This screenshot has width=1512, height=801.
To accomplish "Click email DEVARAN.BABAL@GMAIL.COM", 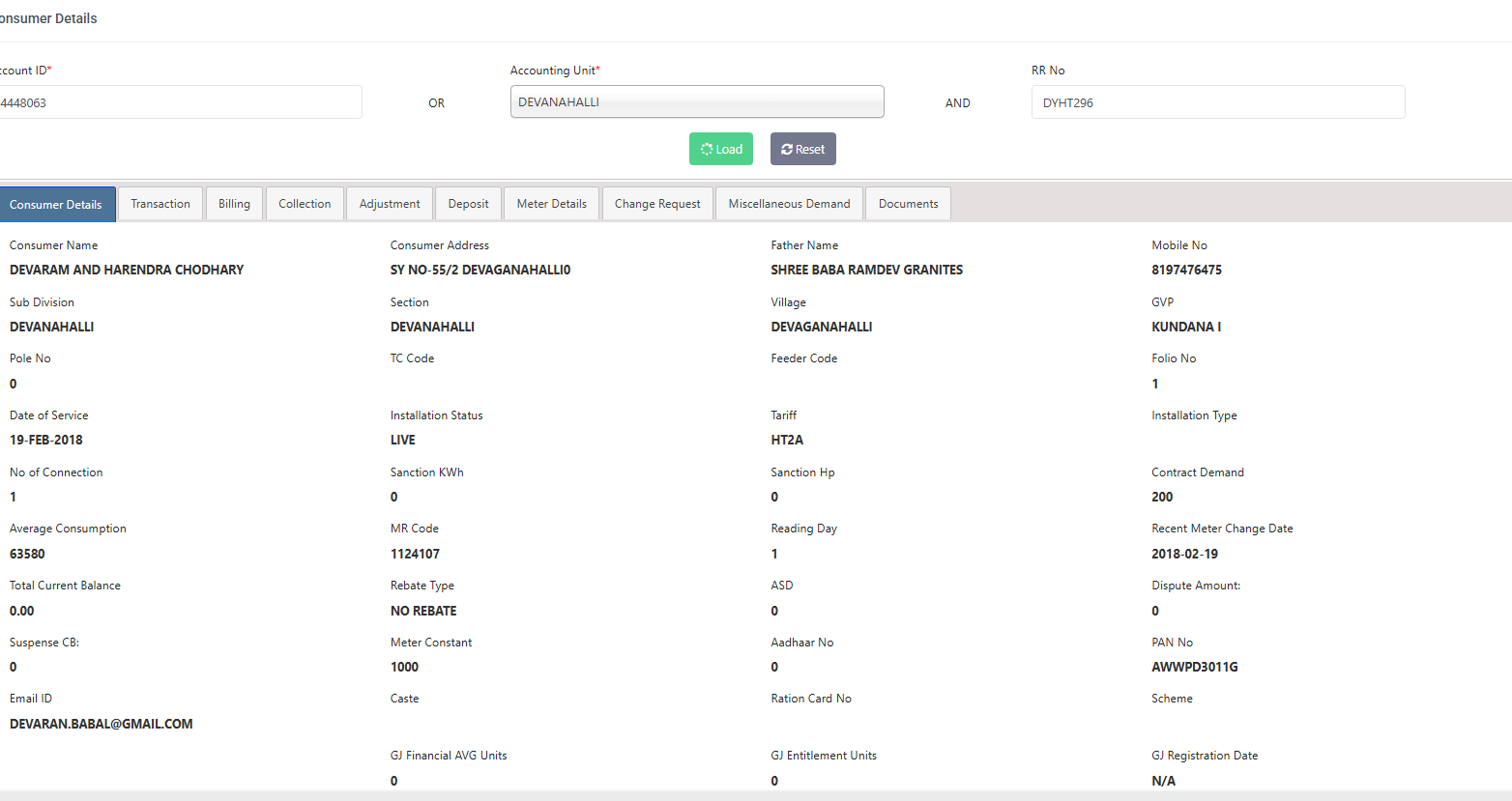I will [x=102, y=724].
